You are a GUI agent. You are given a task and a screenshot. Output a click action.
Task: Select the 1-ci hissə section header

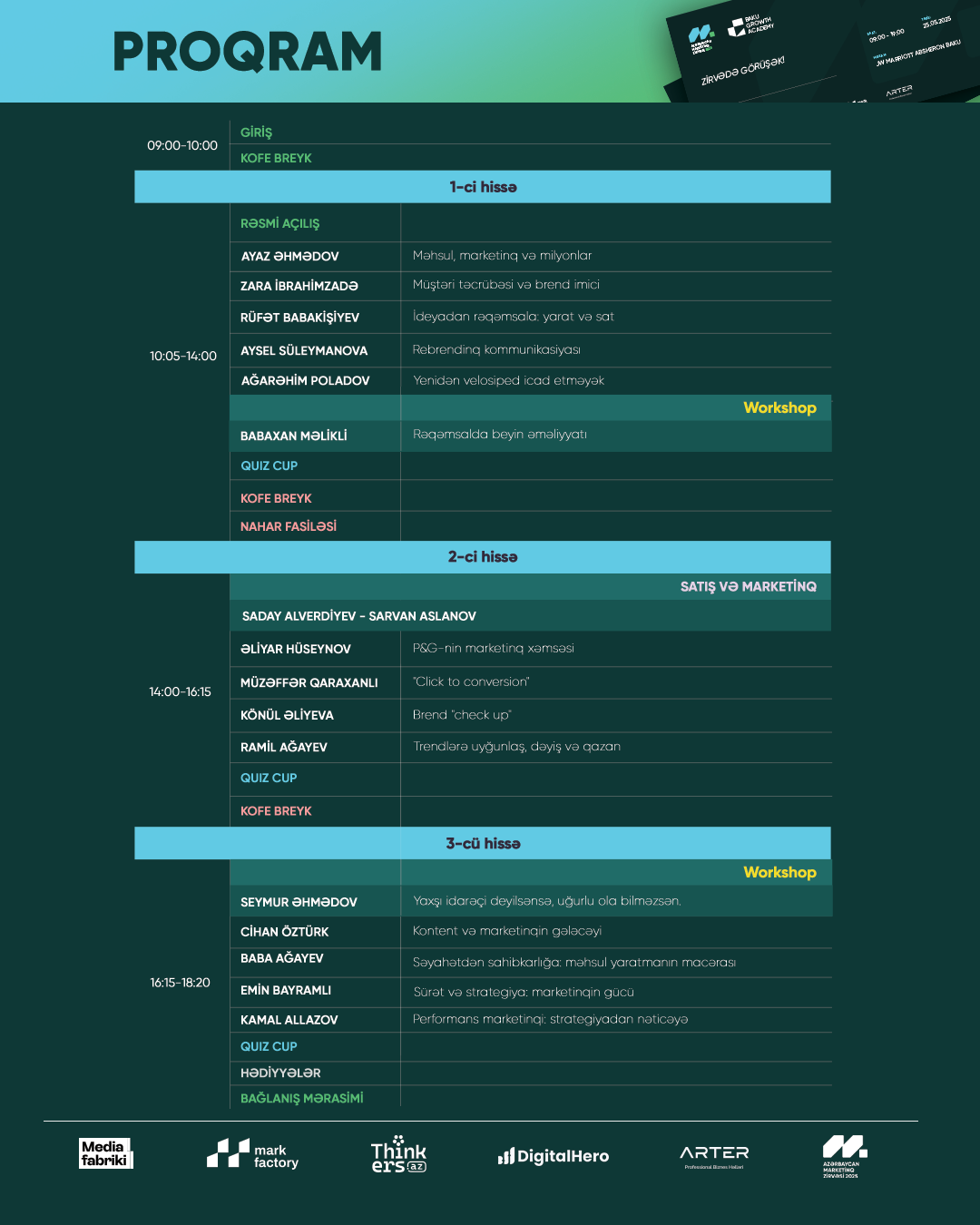click(x=483, y=187)
